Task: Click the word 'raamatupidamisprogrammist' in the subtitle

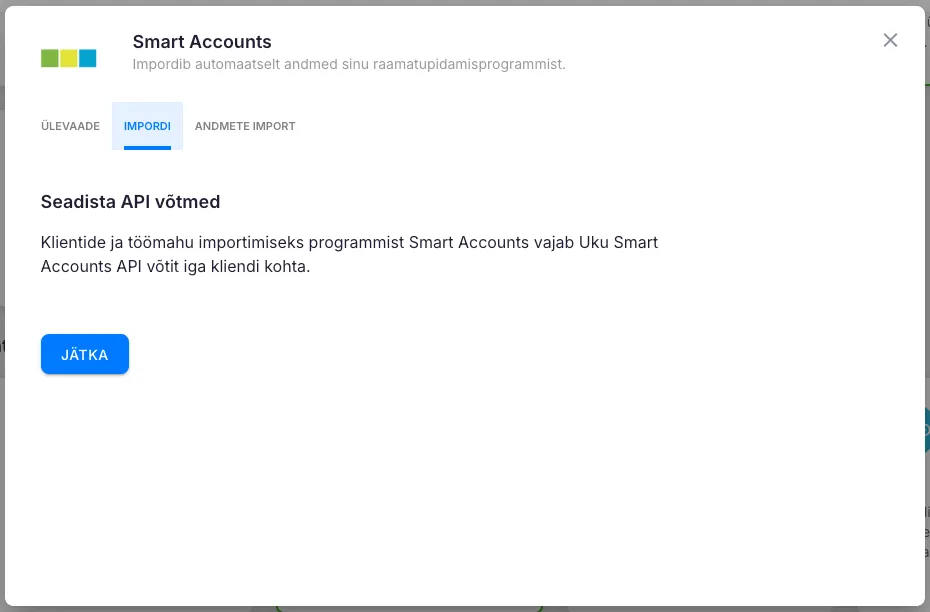Action: [482, 65]
